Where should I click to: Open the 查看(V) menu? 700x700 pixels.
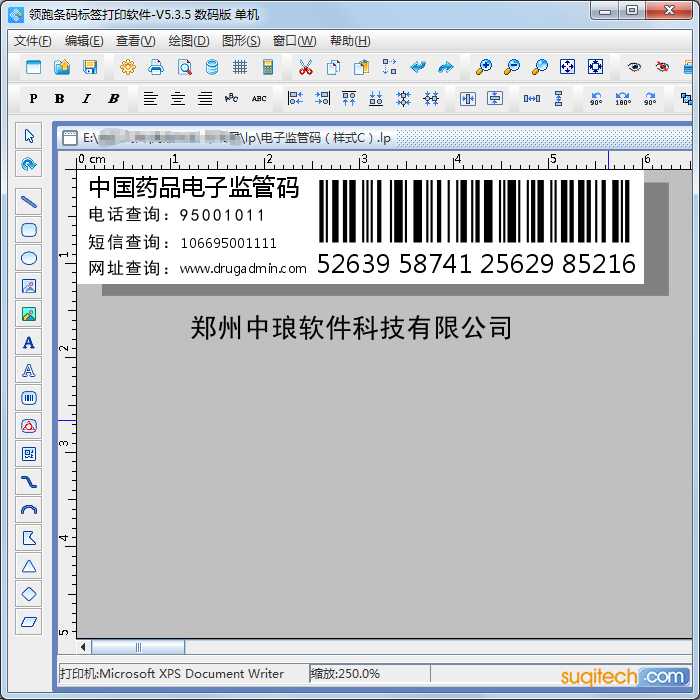pyautogui.click(x=135, y=41)
